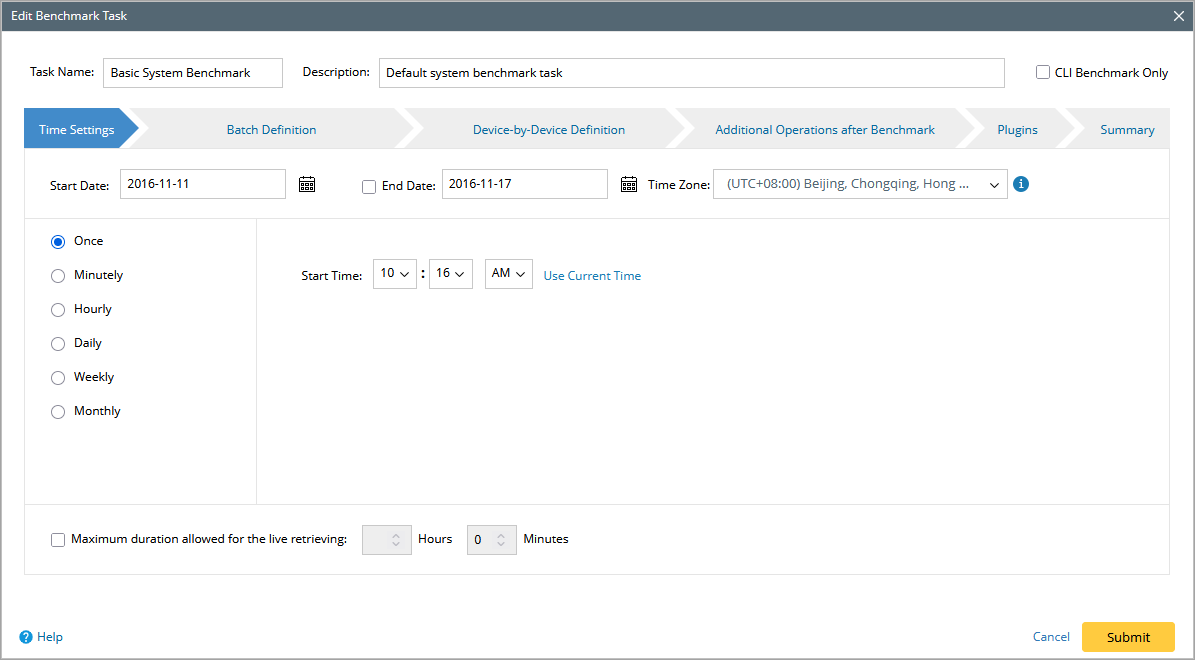
Task: Pick the Monthly schedule option
Action: pyautogui.click(x=58, y=412)
